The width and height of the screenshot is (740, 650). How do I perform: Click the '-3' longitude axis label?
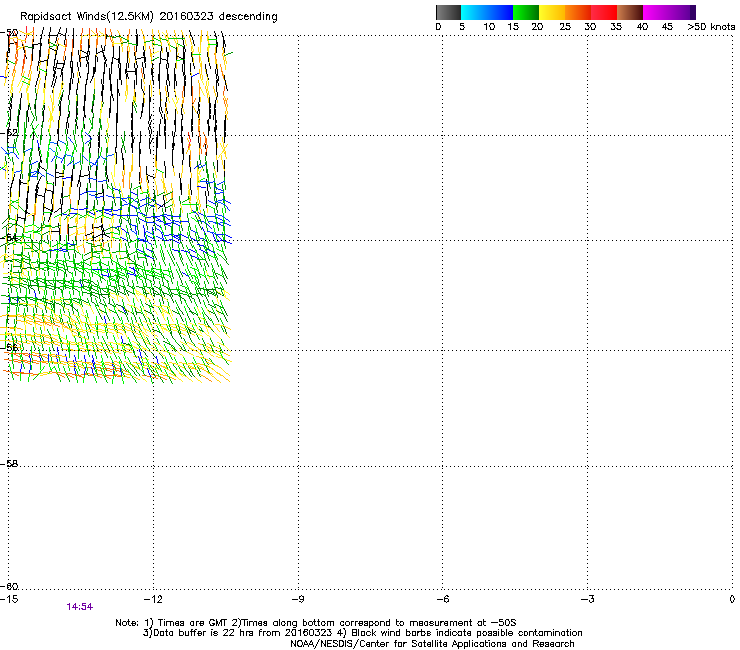coord(588,599)
